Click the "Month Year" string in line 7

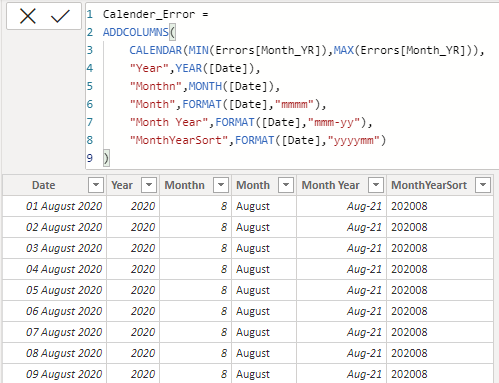(x=169, y=122)
